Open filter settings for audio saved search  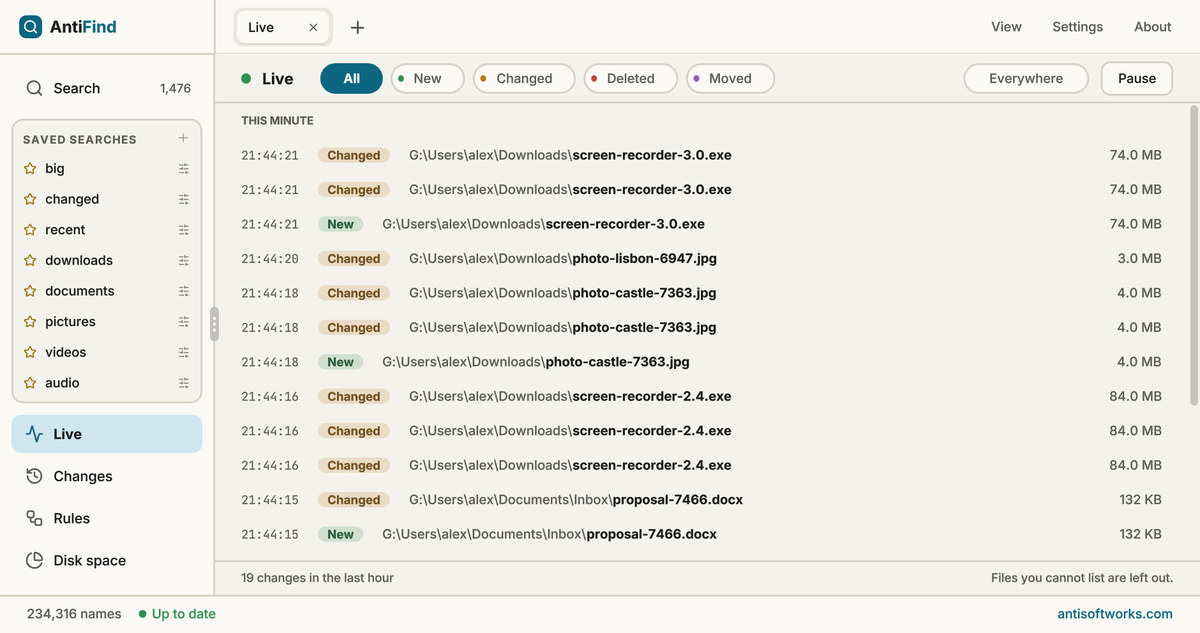coord(184,383)
